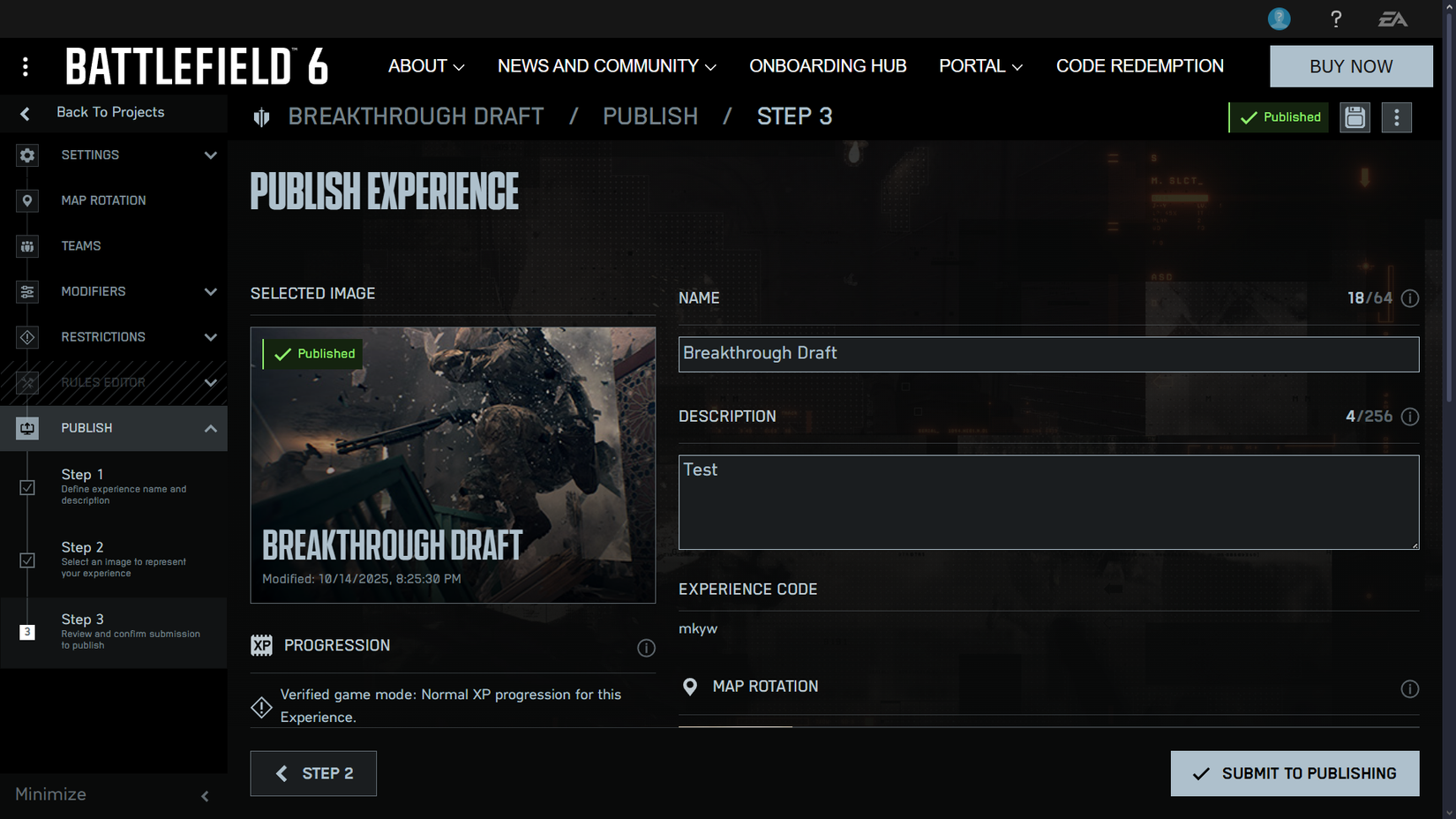Open the three-dot options menu in breadcrumb bar
This screenshot has width=1456, height=819.
click(1396, 117)
